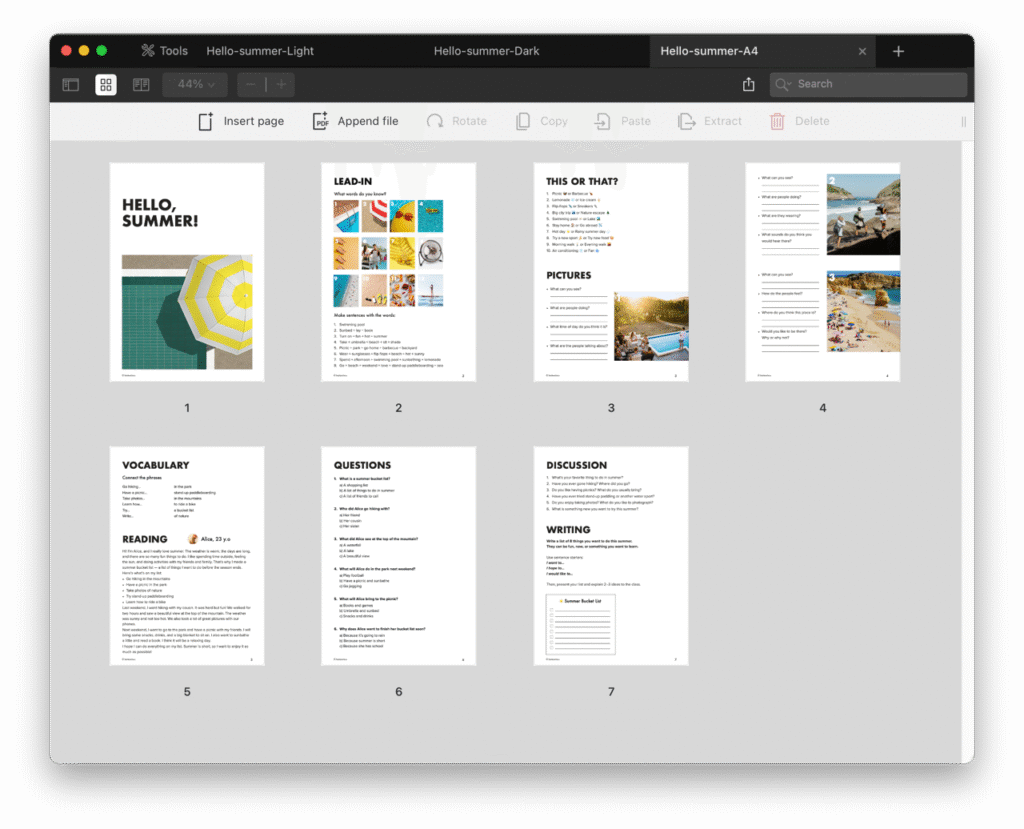Viewport: 1024px width, 829px height.
Task: Click the Rotate icon
Action: (x=435, y=121)
